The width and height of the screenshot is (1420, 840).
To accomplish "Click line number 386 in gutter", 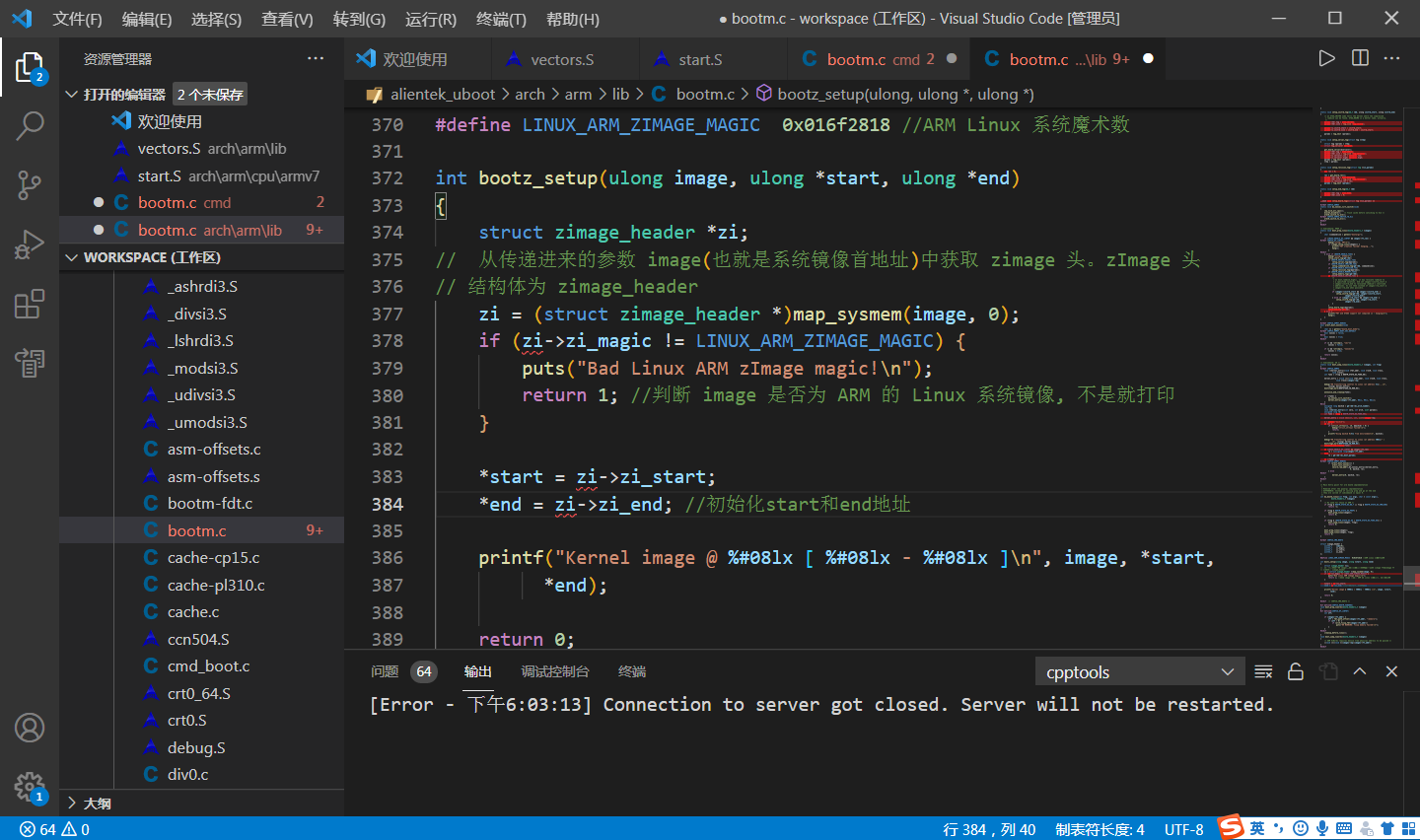I will pyautogui.click(x=387, y=557).
